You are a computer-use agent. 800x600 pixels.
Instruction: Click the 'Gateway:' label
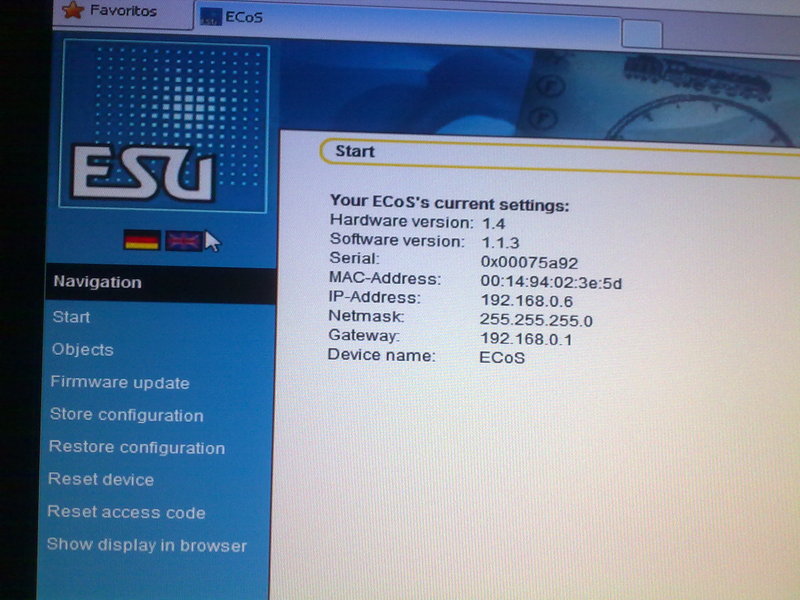point(364,335)
